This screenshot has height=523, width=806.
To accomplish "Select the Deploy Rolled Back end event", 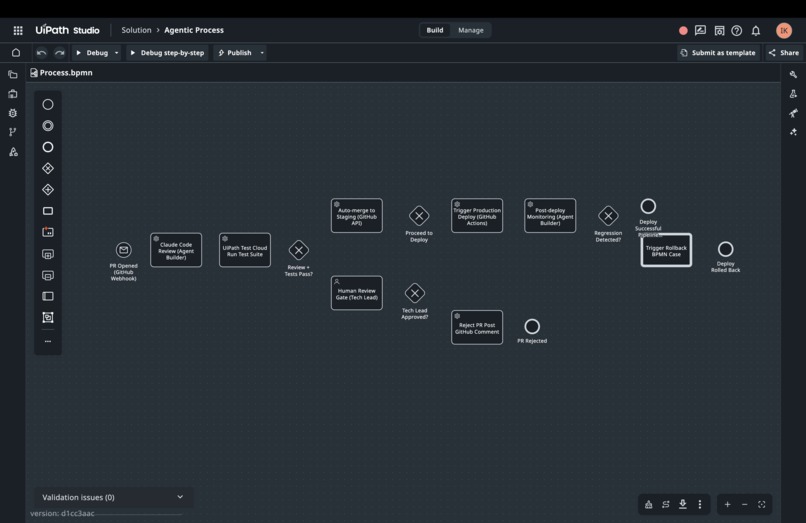I will click(725, 249).
